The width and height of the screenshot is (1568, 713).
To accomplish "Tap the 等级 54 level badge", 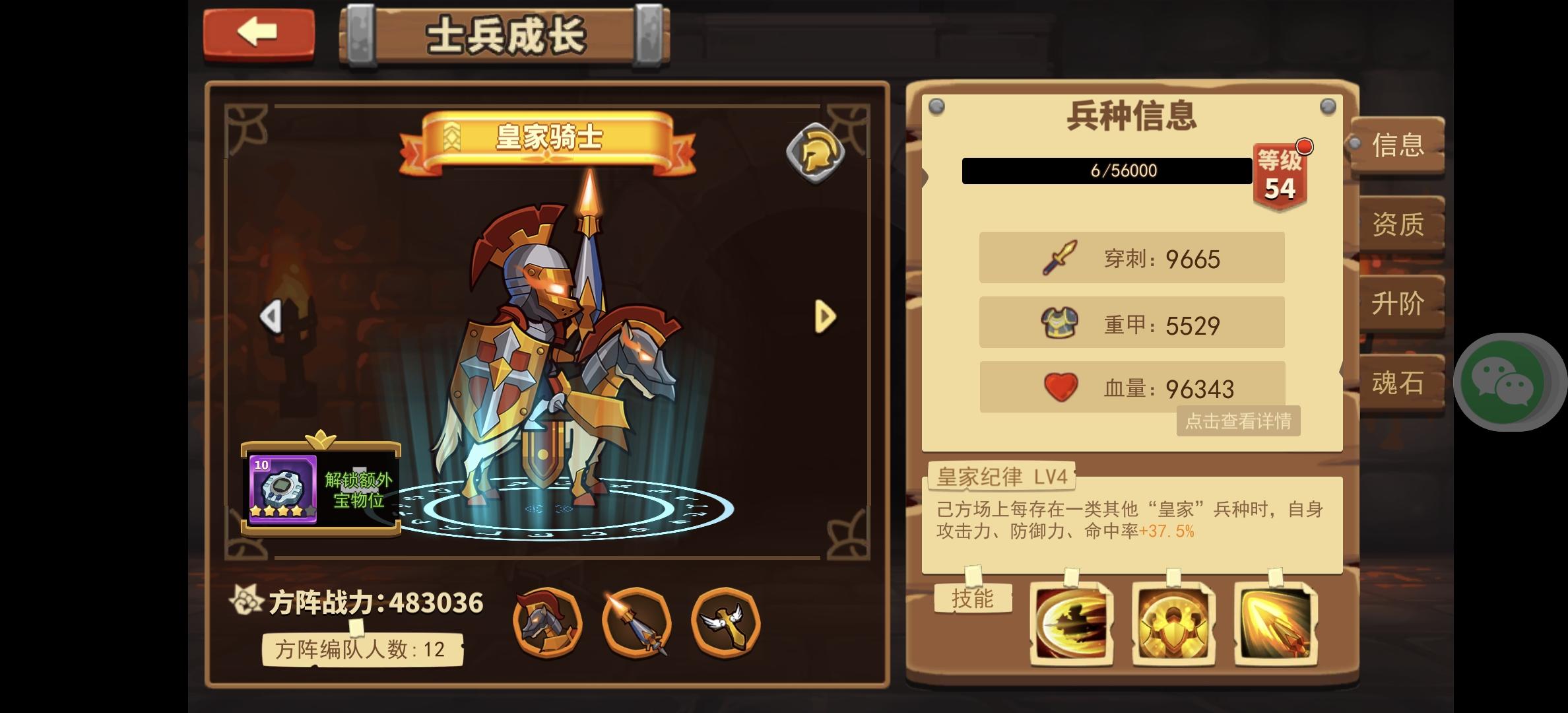I will [x=1280, y=176].
